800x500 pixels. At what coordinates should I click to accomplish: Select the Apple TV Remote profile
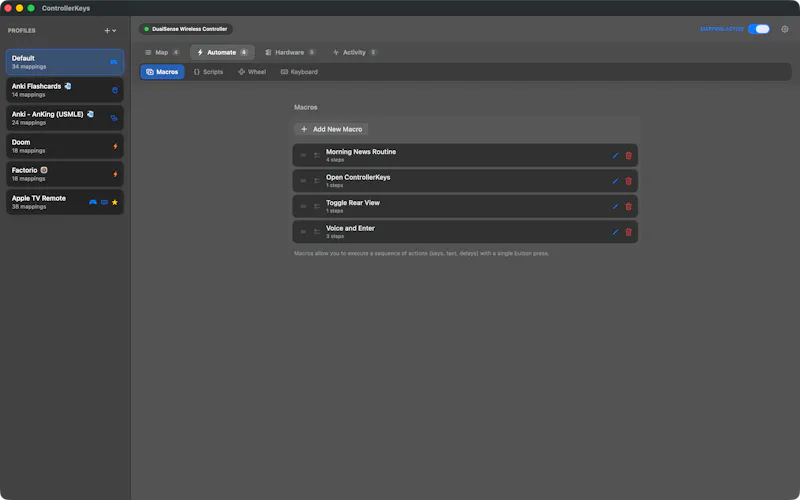coord(65,202)
